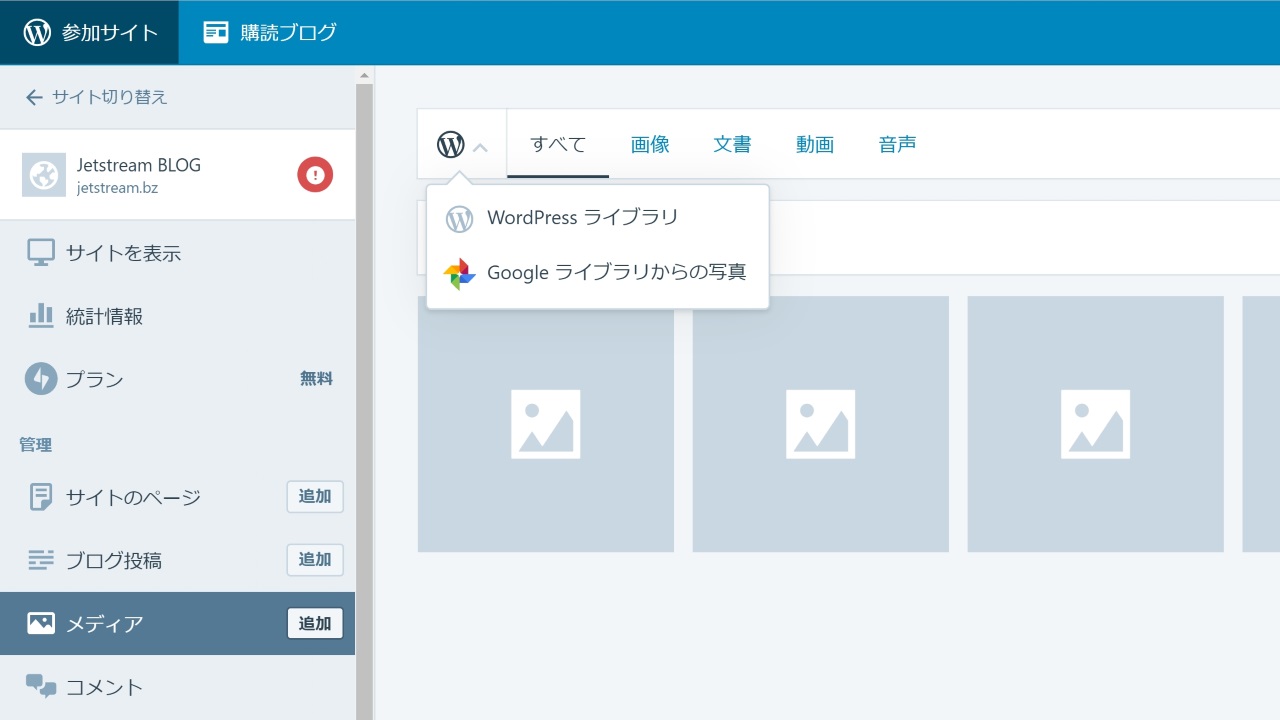Click the red site warning alert icon
Screen dimensions: 1280x720
[x=315, y=175]
